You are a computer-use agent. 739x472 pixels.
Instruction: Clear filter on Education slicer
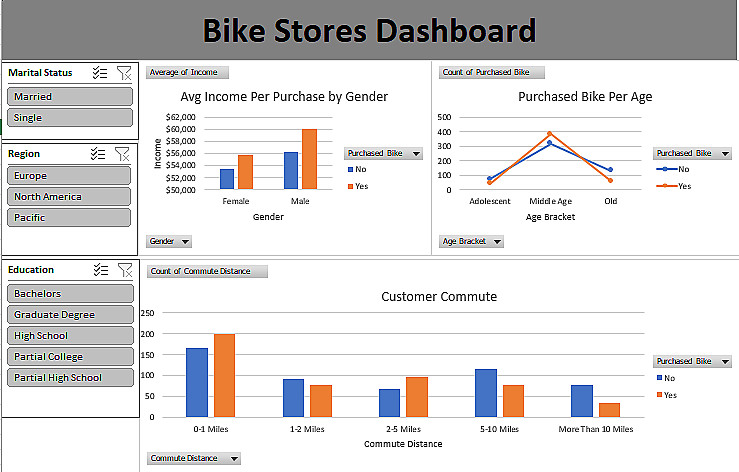click(x=125, y=270)
